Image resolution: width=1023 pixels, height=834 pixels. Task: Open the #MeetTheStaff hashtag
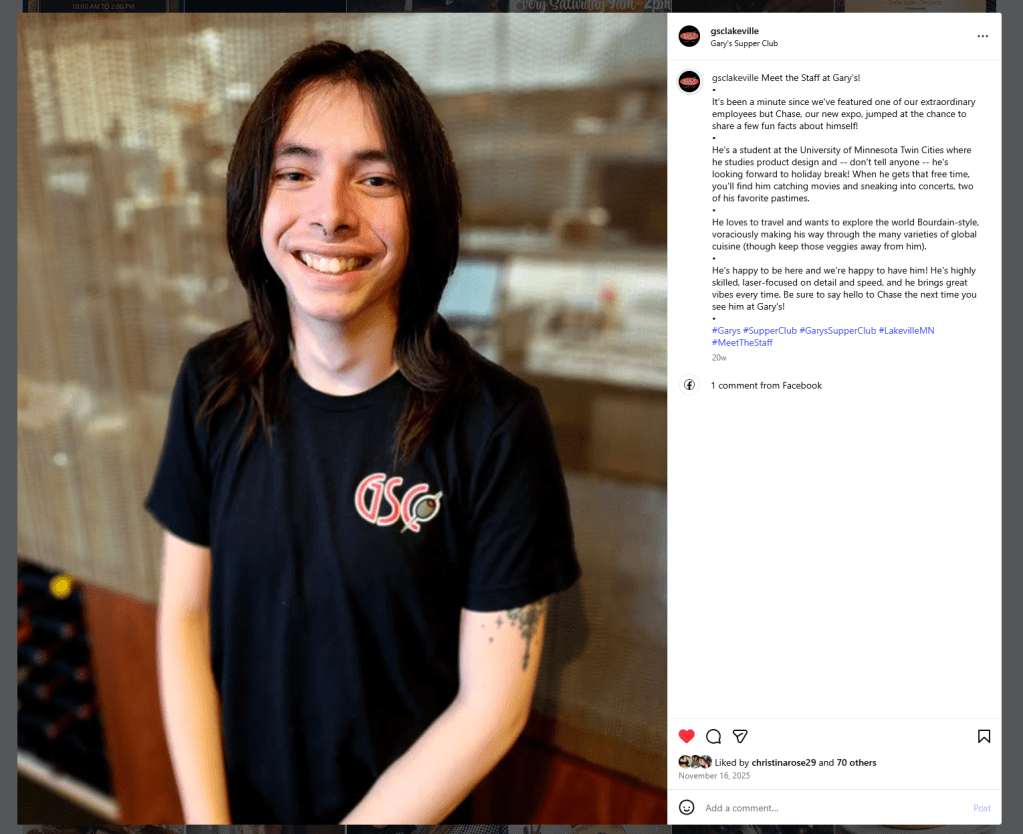(x=742, y=343)
